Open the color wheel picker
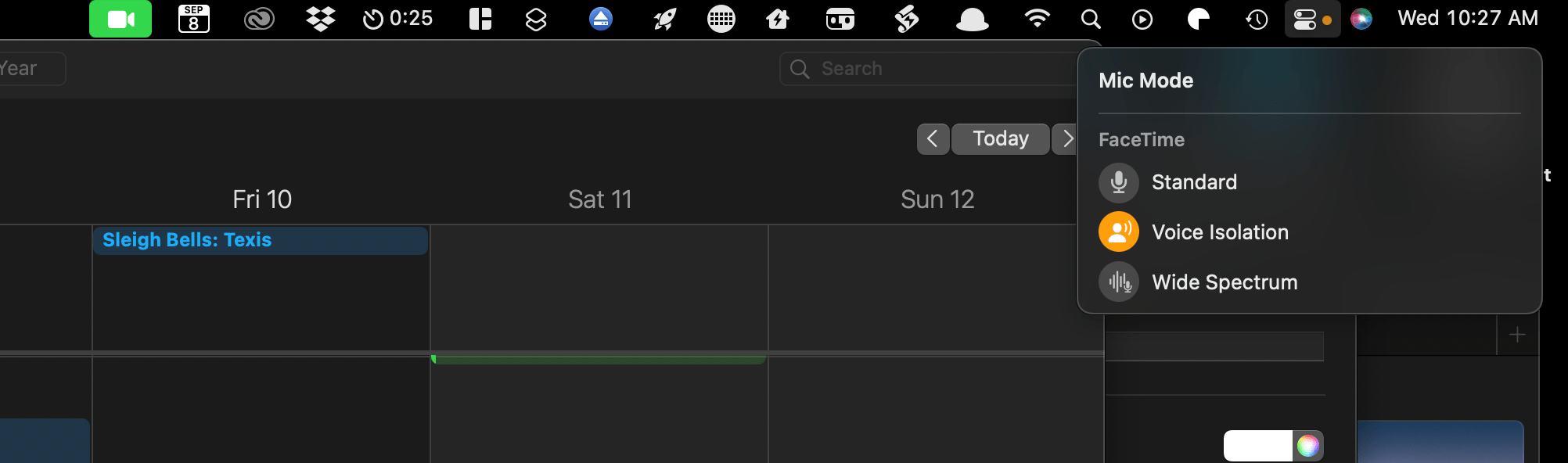This screenshot has width=1568, height=463. point(1307,446)
